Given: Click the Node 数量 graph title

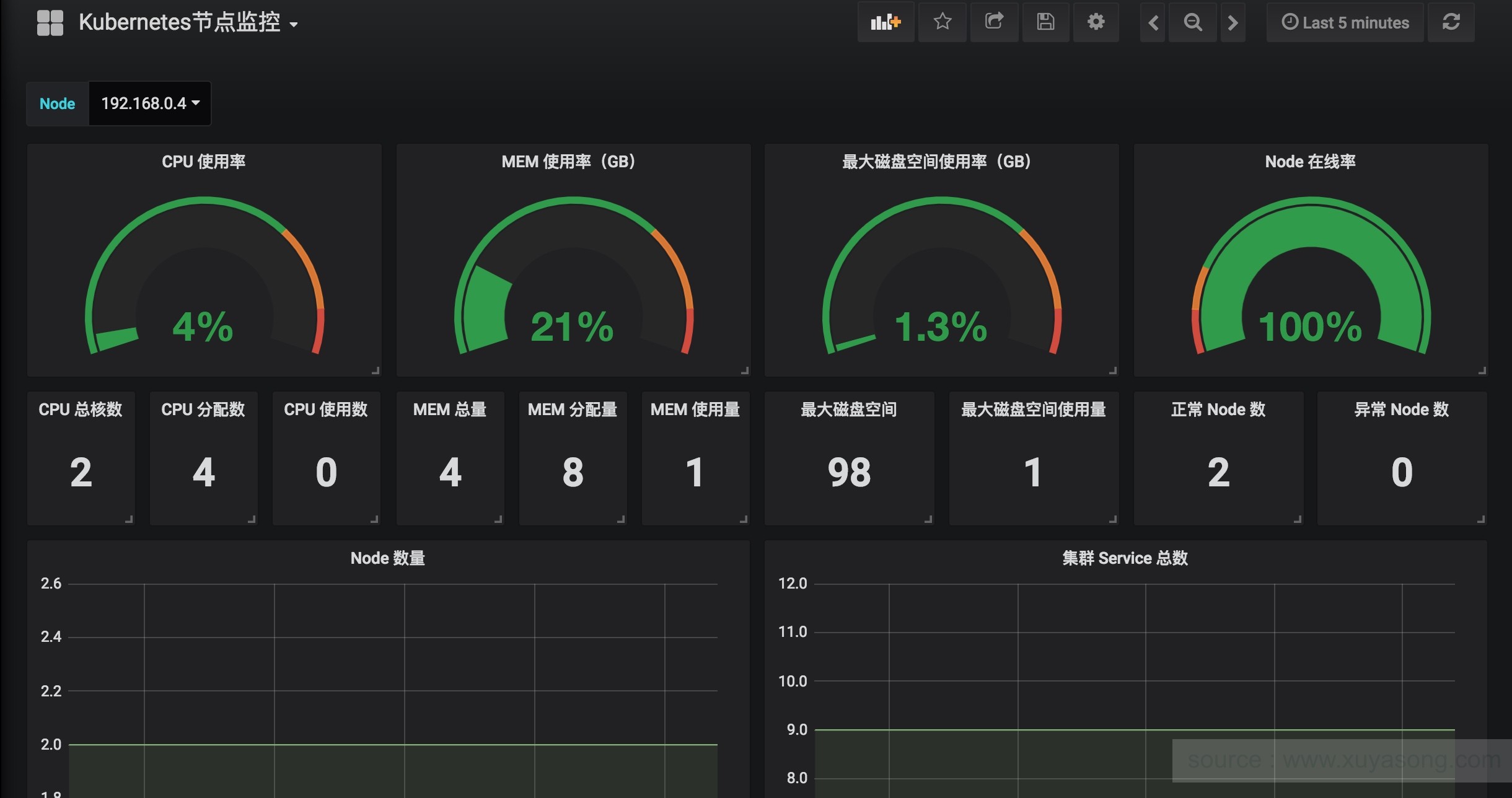Looking at the screenshot, I should (x=387, y=558).
